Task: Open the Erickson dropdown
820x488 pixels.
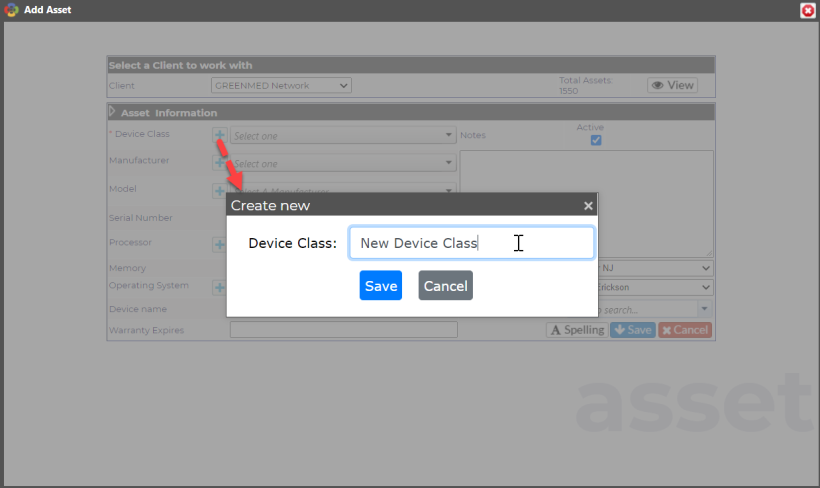Action: [x=655, y=287]
